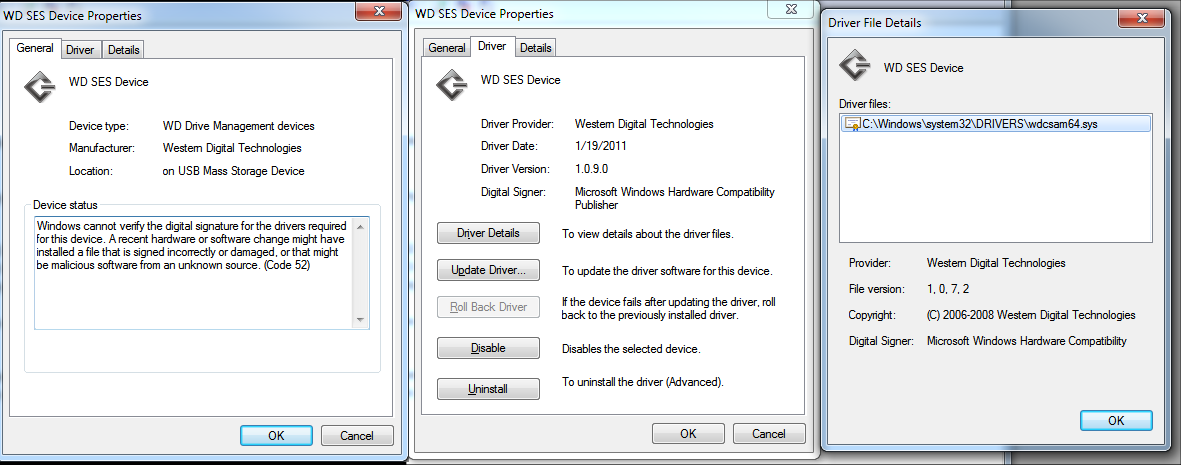Click Driver Date value 1/19/2011

coord(600,146)
